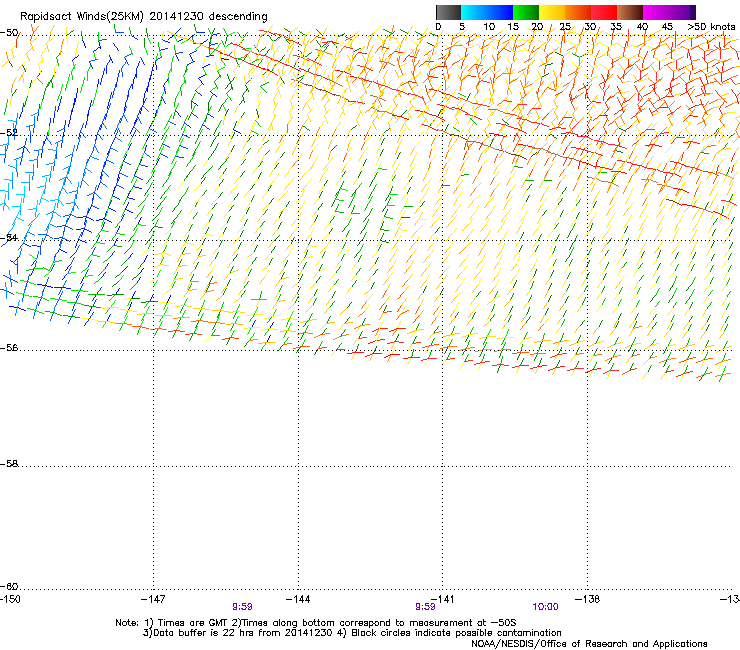Click the cyan 5-10 knots legend color

point(474,12)
